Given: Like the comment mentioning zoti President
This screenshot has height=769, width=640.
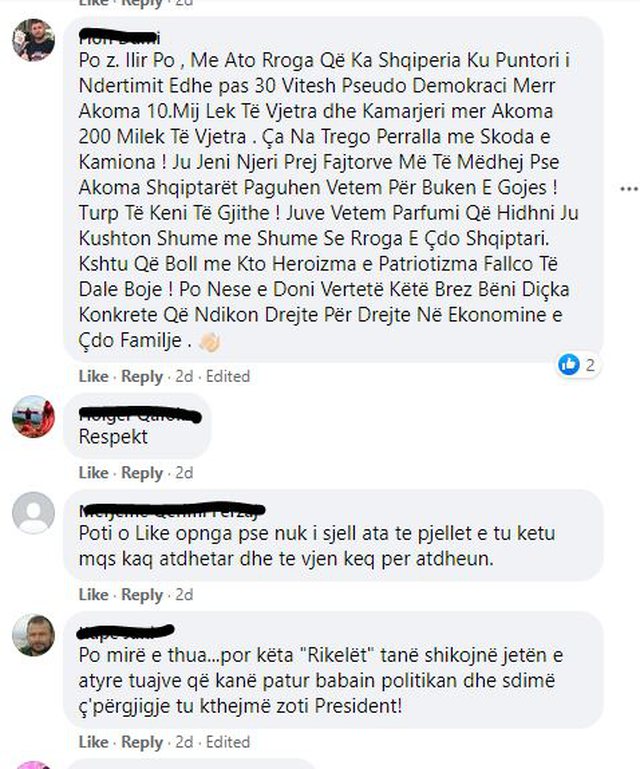Looking at the screenshot, I should (x=93, y=742).
